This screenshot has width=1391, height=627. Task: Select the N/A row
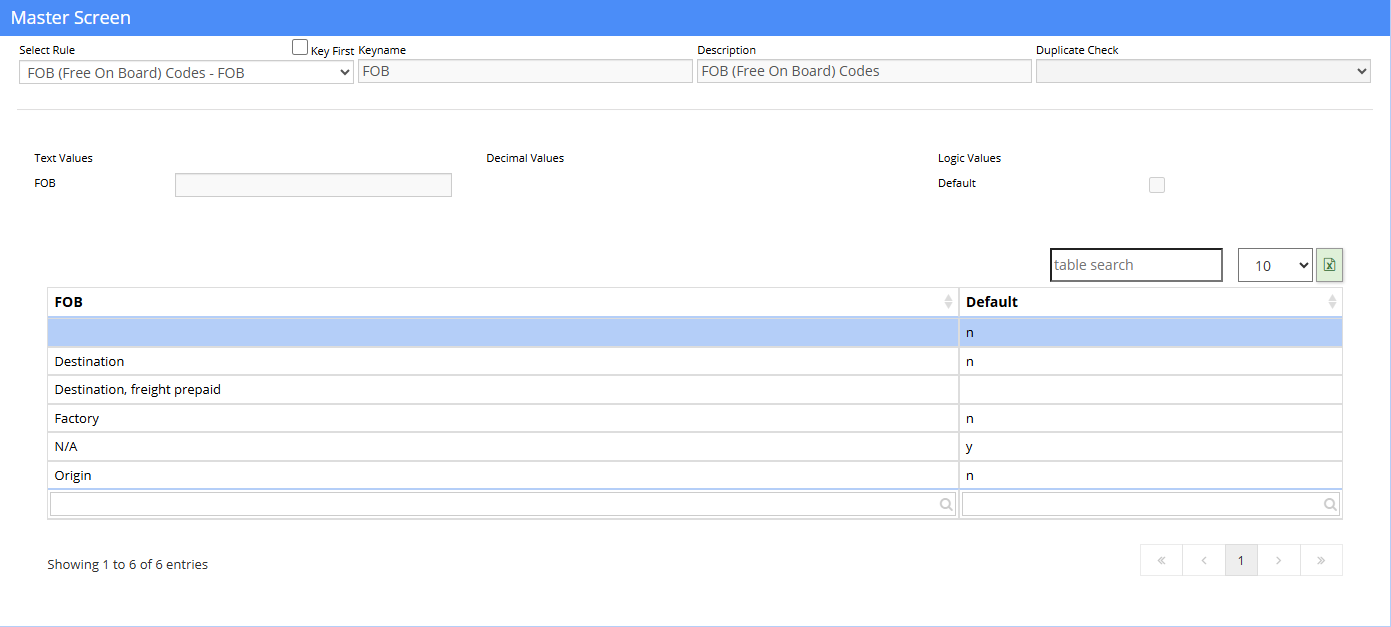695,447
